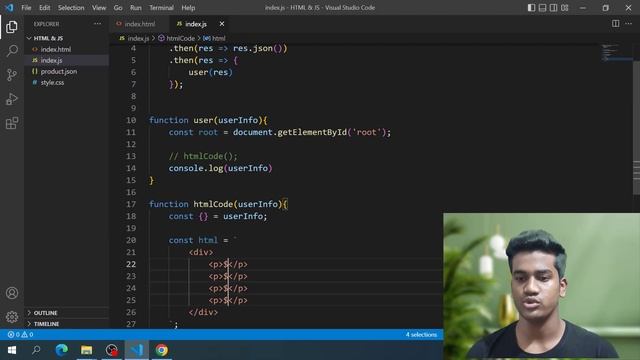The width and height of the screenshot is (640, 360).
Task: Click the errors and warnings status indicator
Action: 20,334
